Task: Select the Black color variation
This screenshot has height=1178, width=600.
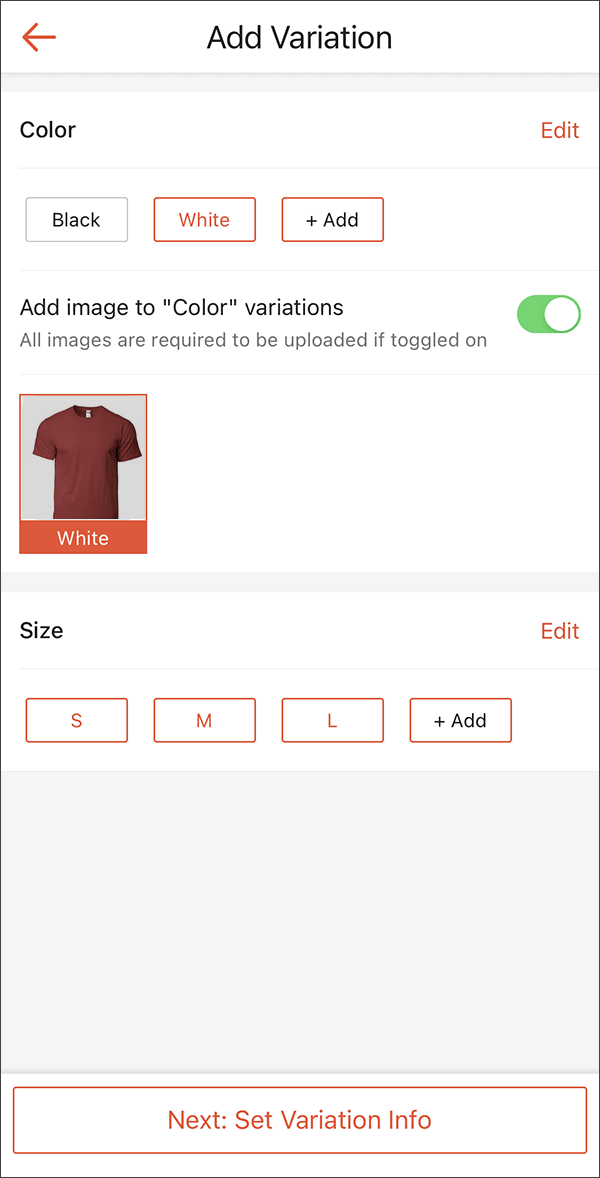Action: point(76,219)
